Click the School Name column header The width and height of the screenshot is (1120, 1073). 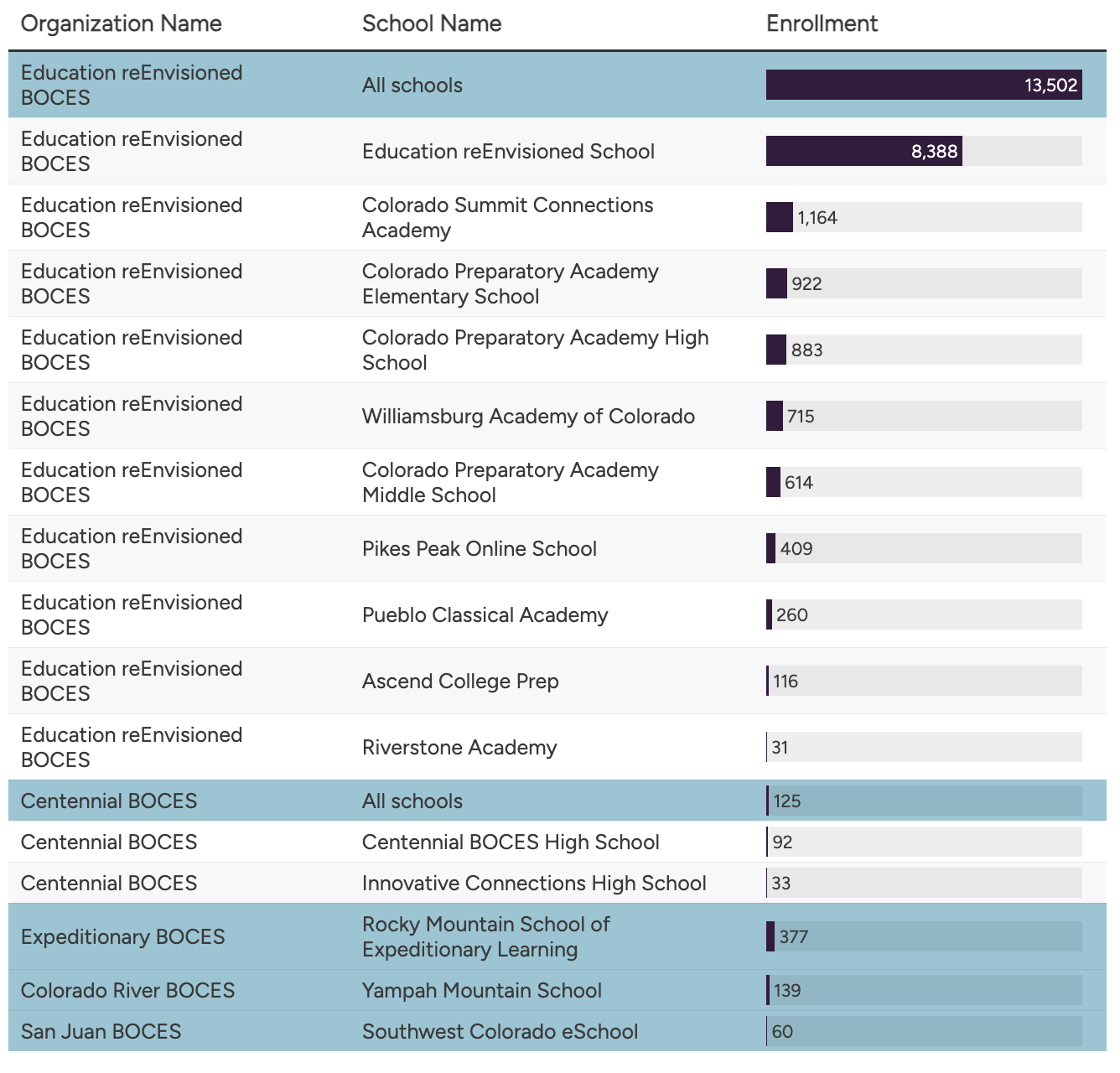[432, 23]
